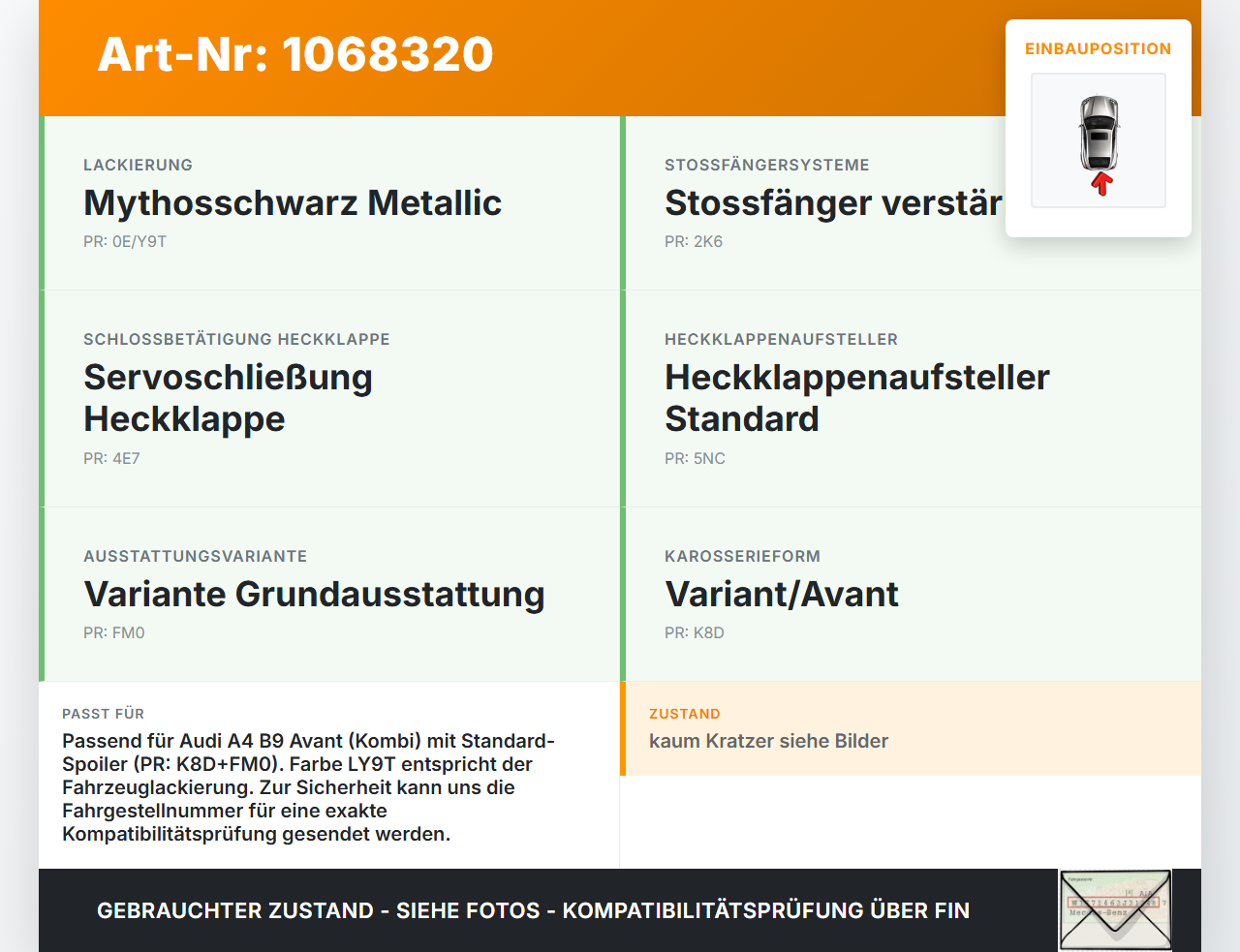Select the Variant/Avant value
Screen dimensions: 1240x952
(782, 595)
